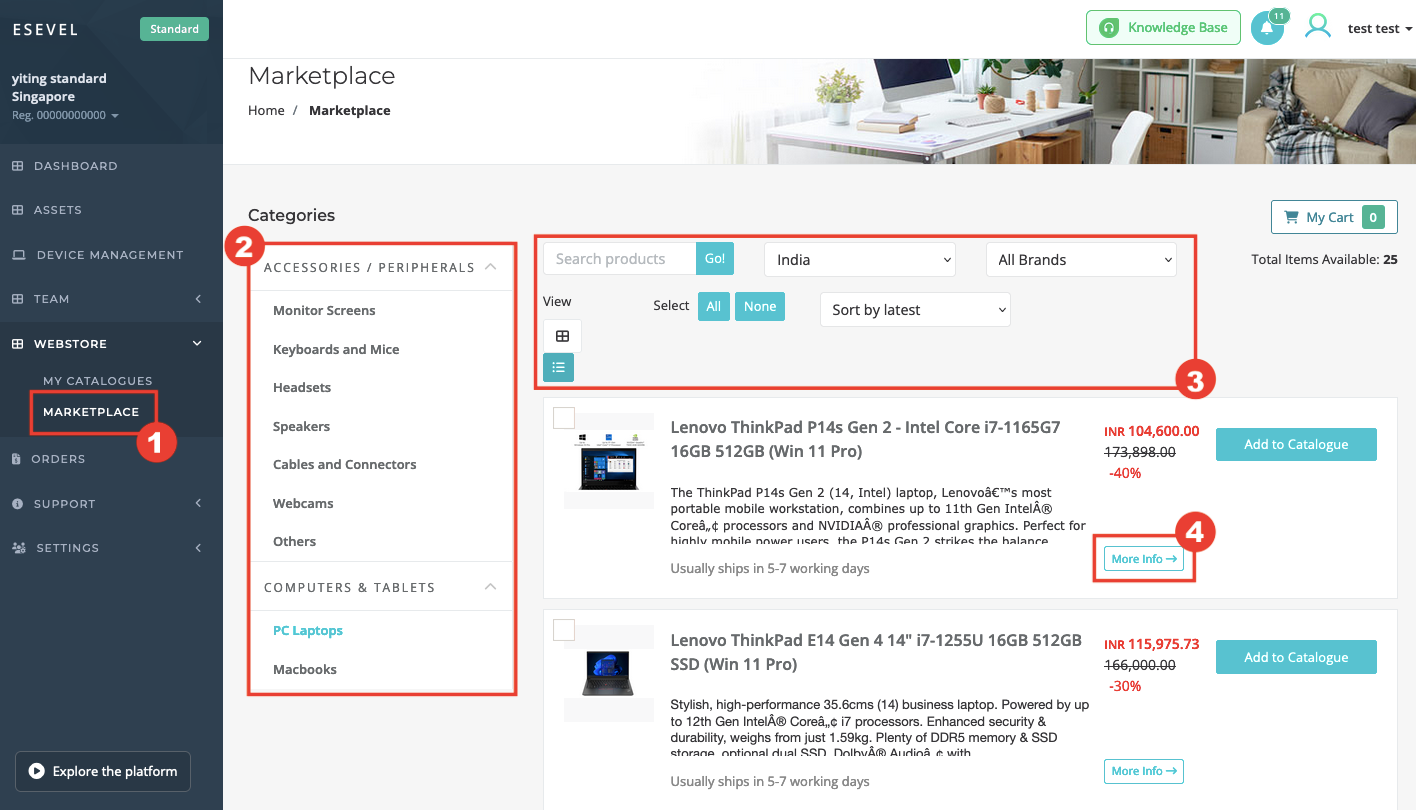Click headset icon in Knowledge Base button

coord(1108,28)
